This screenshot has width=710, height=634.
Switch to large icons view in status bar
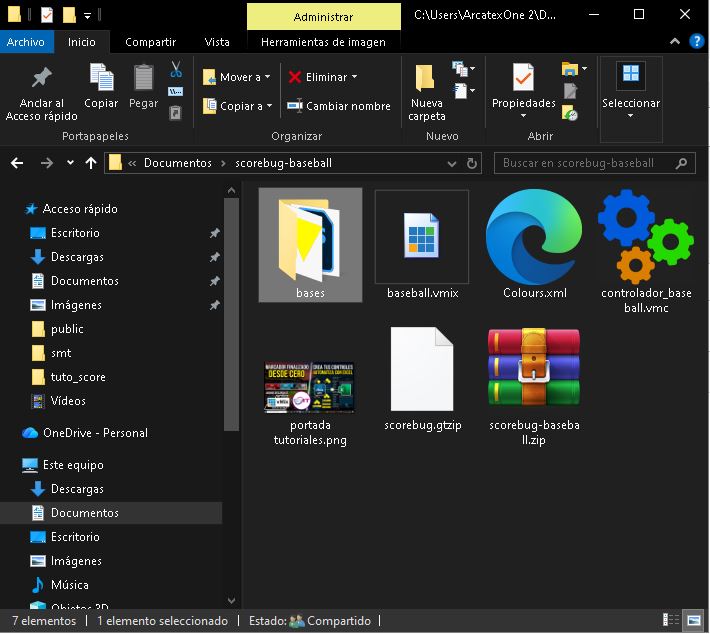[693, 620]
